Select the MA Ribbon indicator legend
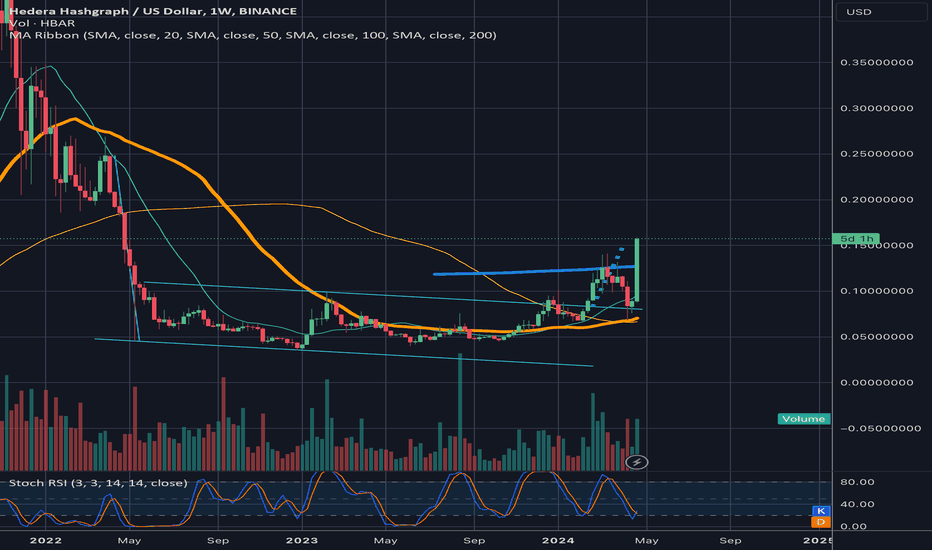This screenshot has width=932, height=550. (253, 35)
